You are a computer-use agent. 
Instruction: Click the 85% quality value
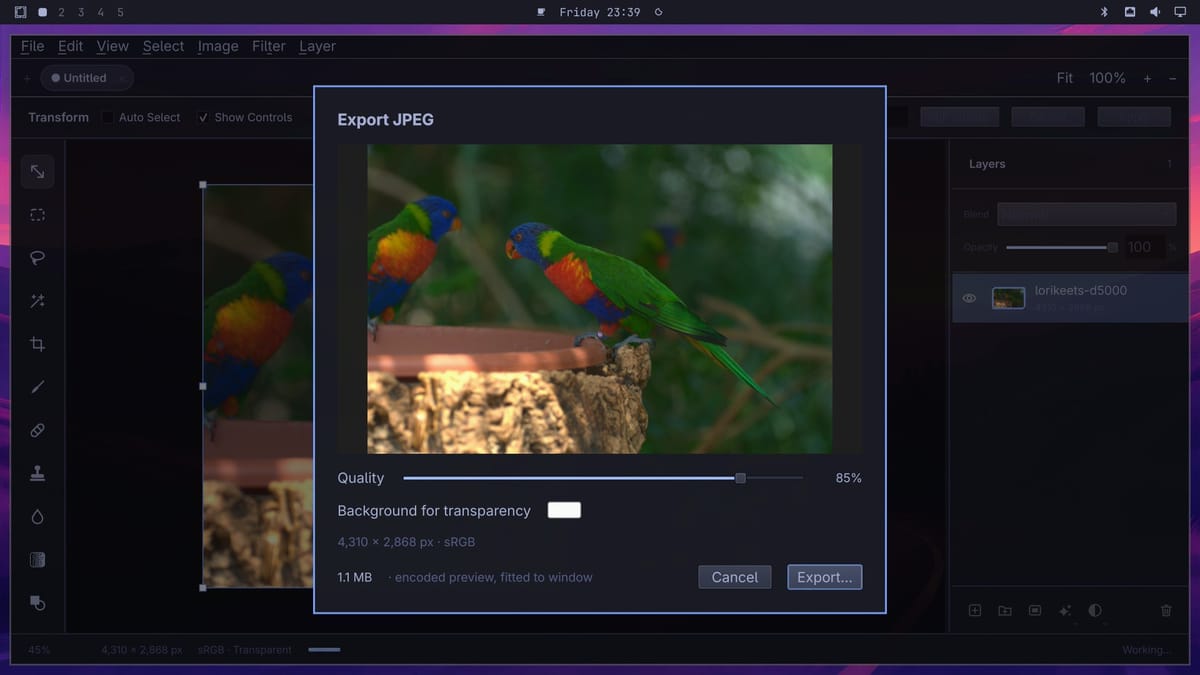pos(848,478)
